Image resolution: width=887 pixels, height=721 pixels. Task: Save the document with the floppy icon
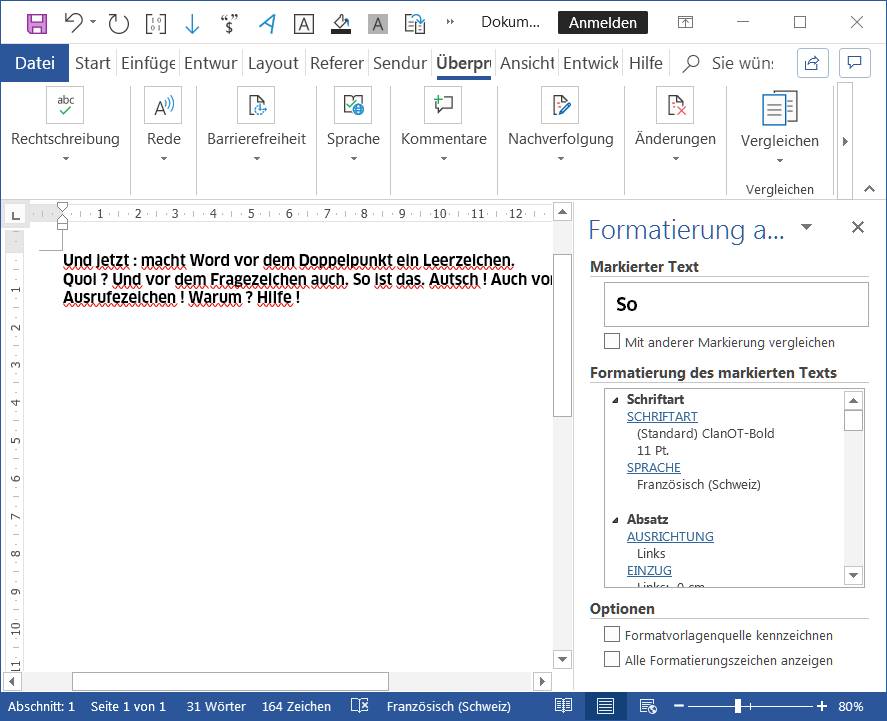click(x=37, y=23)
